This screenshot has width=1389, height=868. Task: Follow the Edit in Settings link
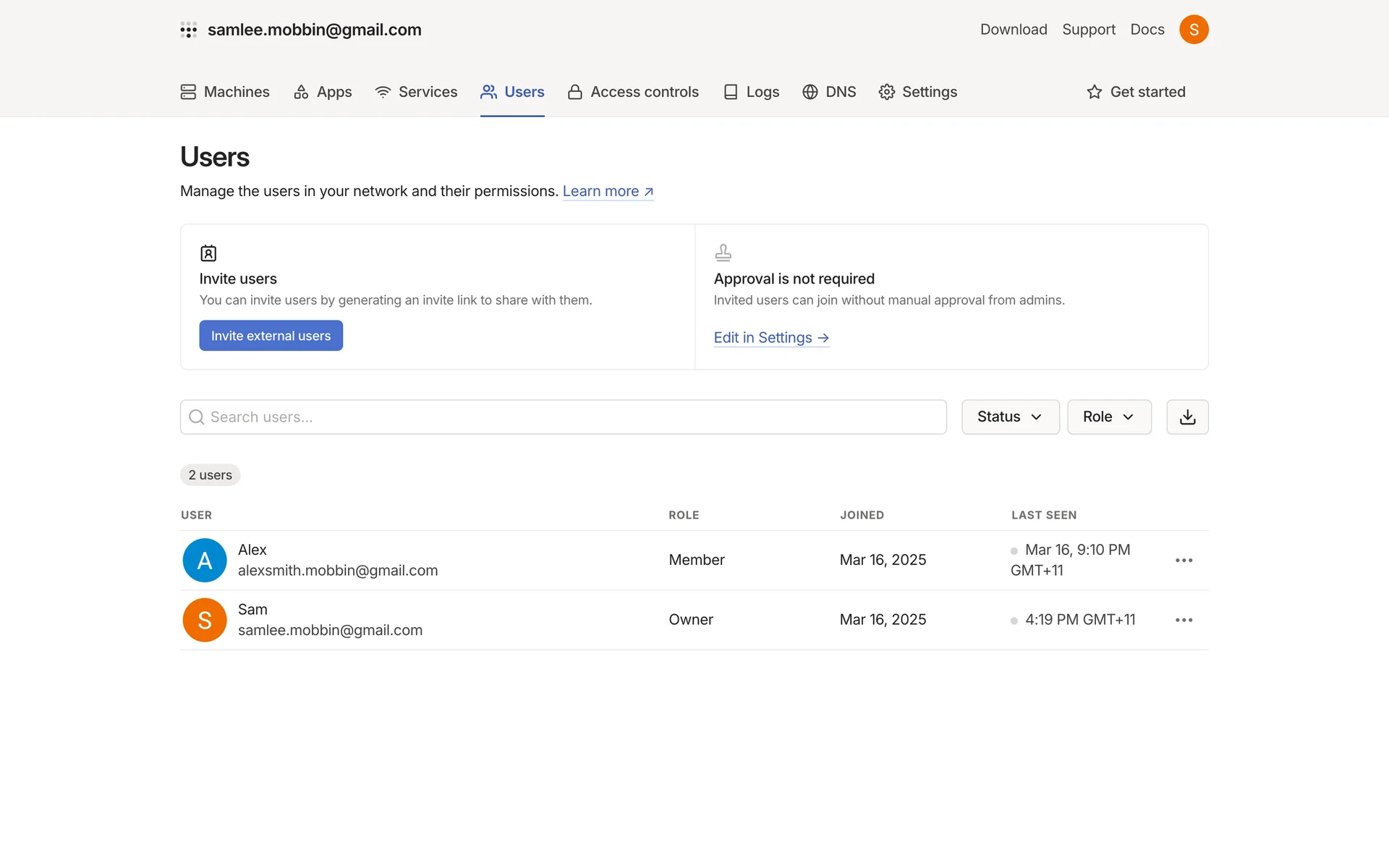coord(770,338)
